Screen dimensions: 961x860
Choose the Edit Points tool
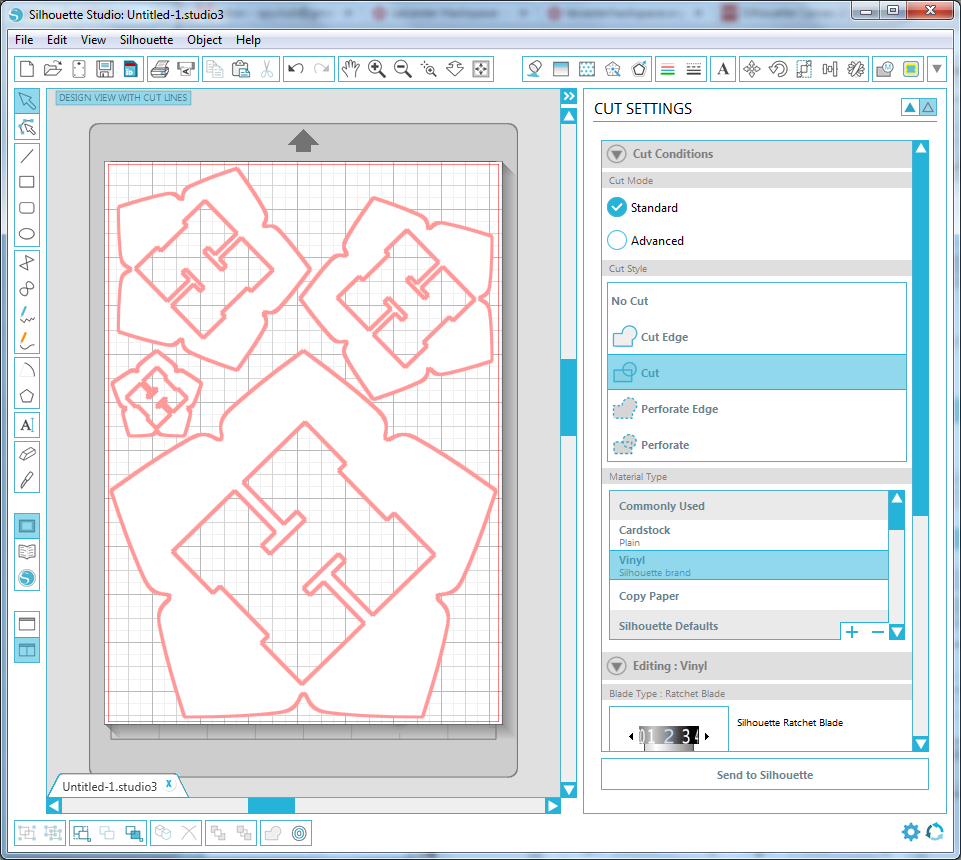27,127
